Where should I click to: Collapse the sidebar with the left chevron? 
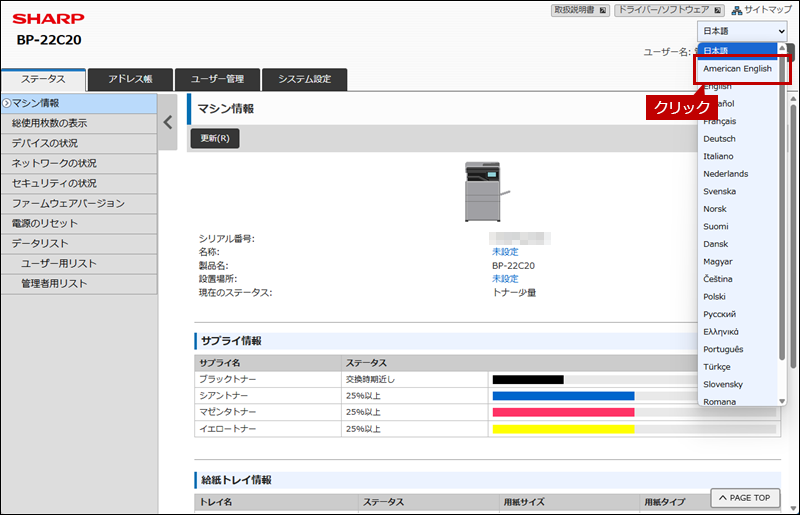click(168, 122)
